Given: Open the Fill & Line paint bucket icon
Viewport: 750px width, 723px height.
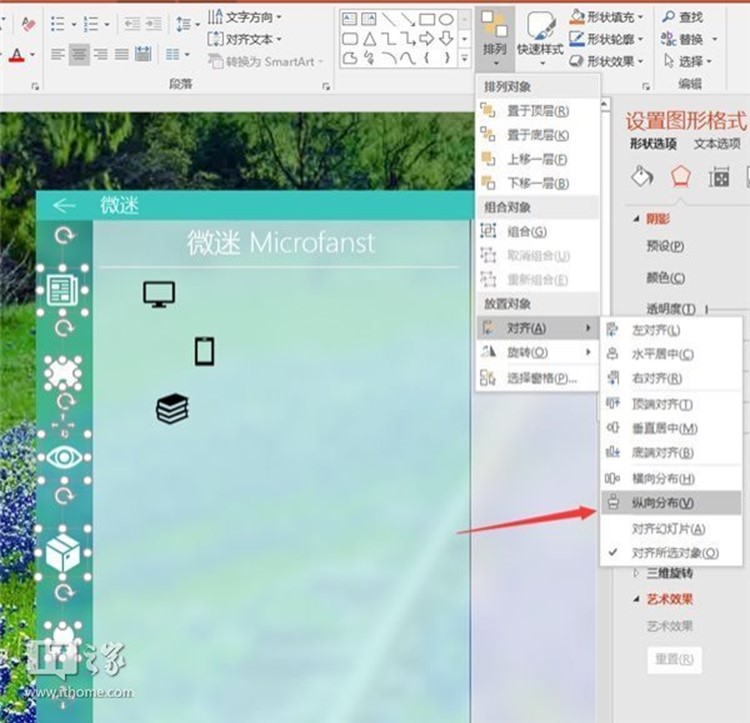Looking at the screenshot, I should 642,177.
